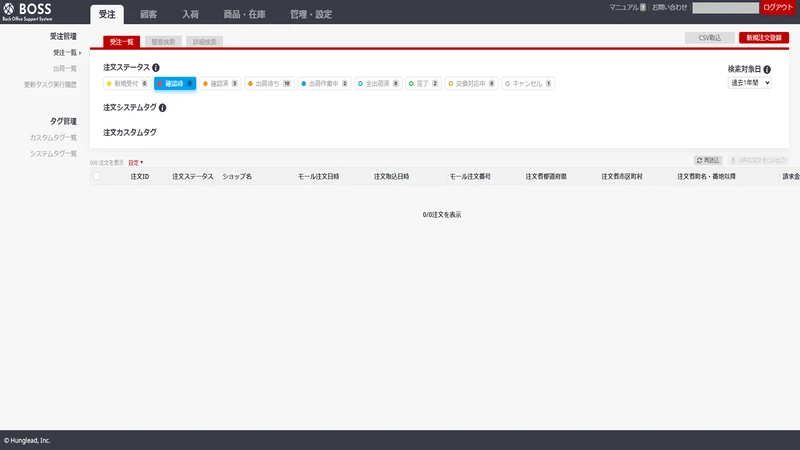Screen dimensions: 800x450
Task: Click the download icon for CSV出力
Action: coord(733,160)
